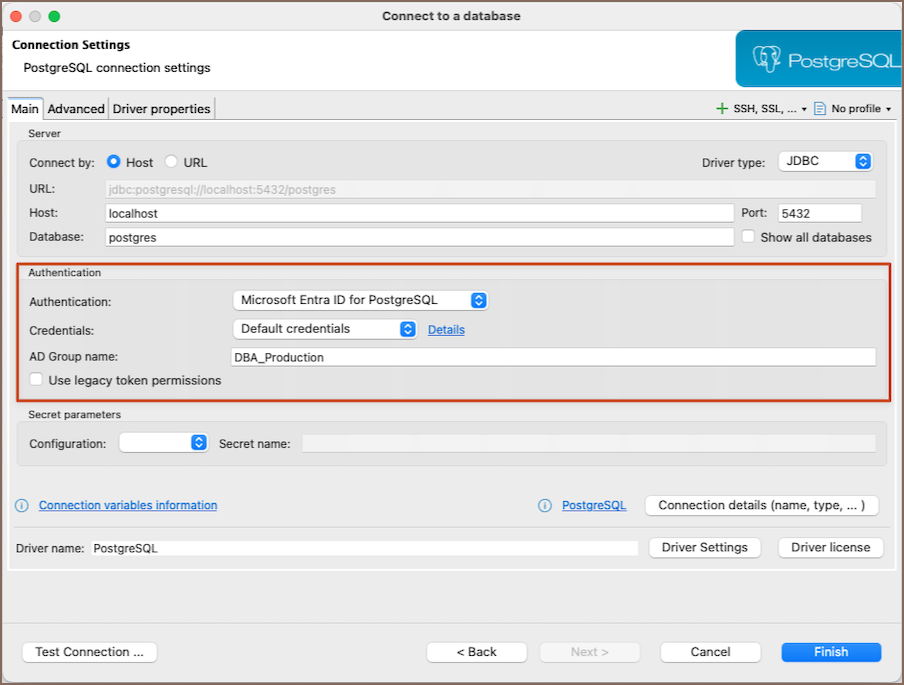Open the Secret parameters Configuration dropdown
904x685 pixels.
point(163,443)
